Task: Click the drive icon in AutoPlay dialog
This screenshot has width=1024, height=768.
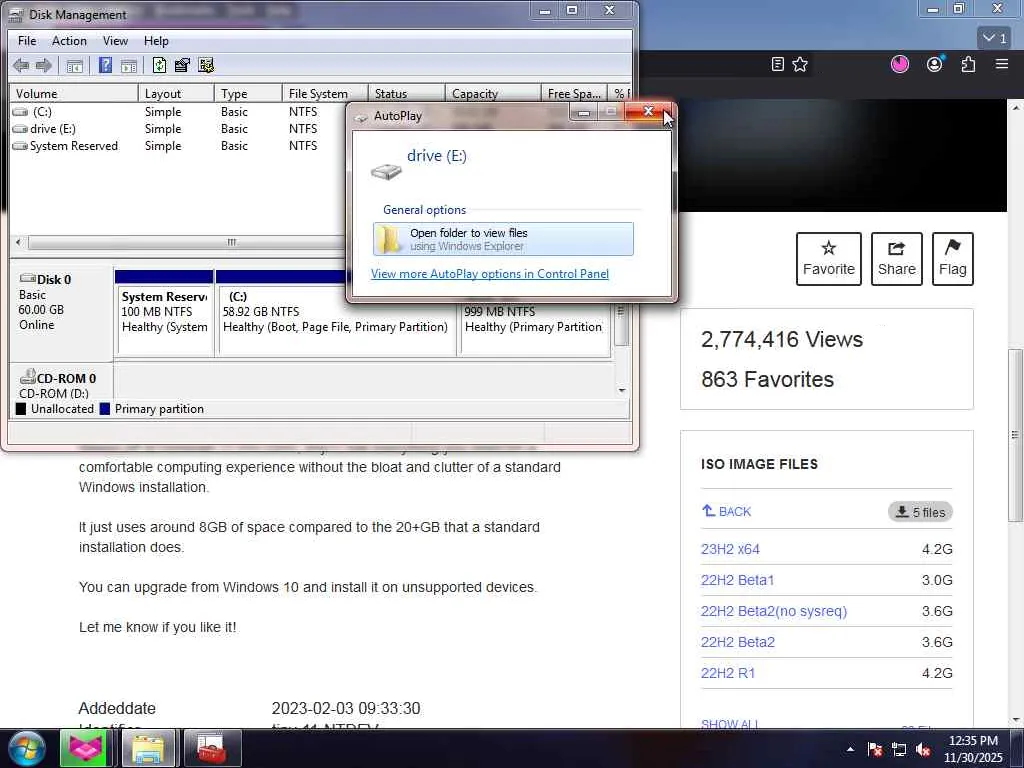Action: pyautogui.click(x=386, y=171)
